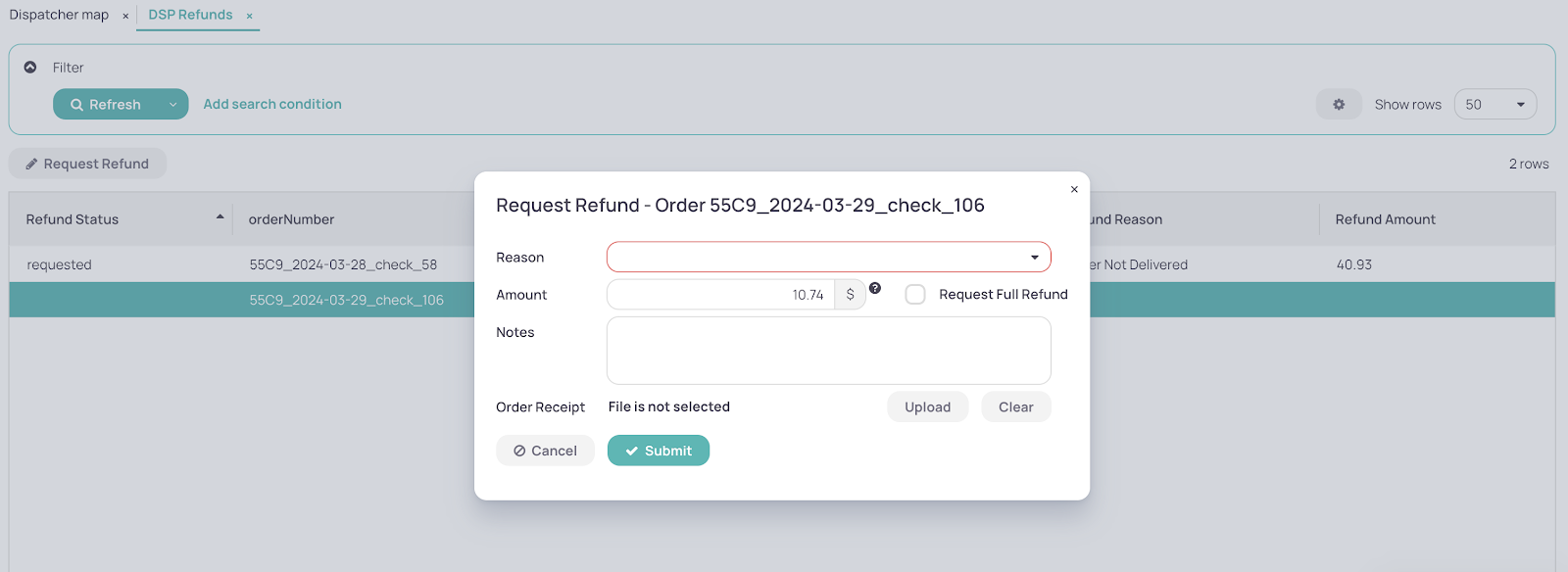Click Add search condition link

click(272, 104)
